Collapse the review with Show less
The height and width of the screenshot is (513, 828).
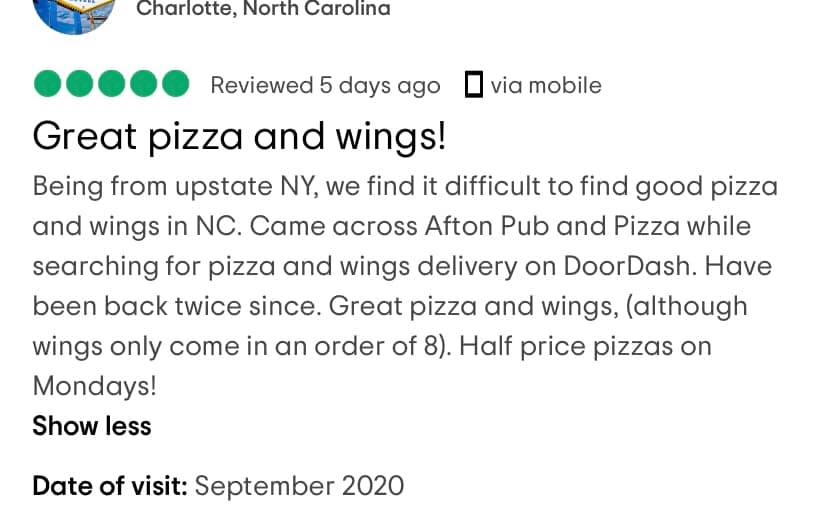tap(92, 426)
